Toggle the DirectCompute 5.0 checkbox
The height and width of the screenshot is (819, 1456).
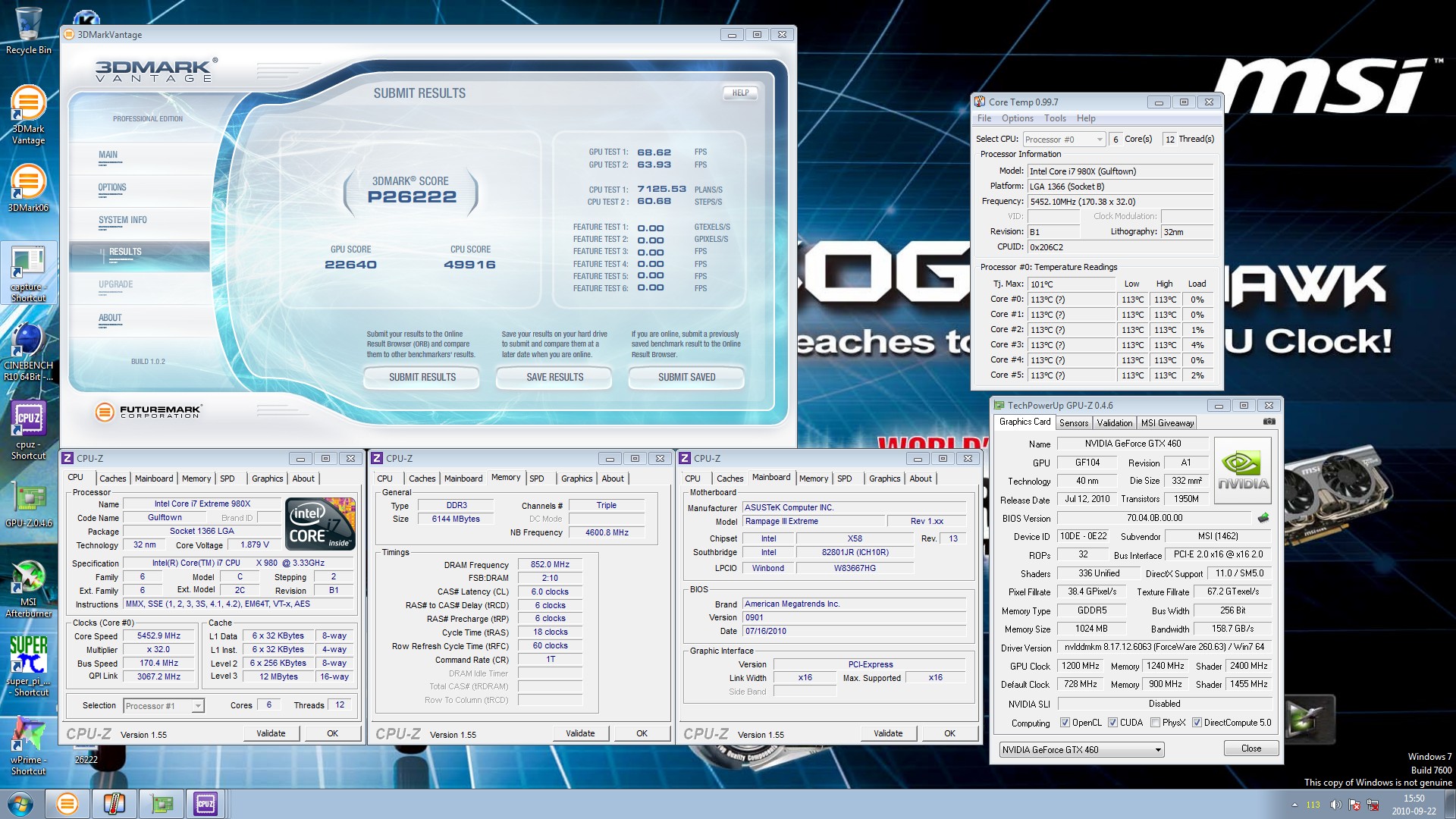[1197, 723]
